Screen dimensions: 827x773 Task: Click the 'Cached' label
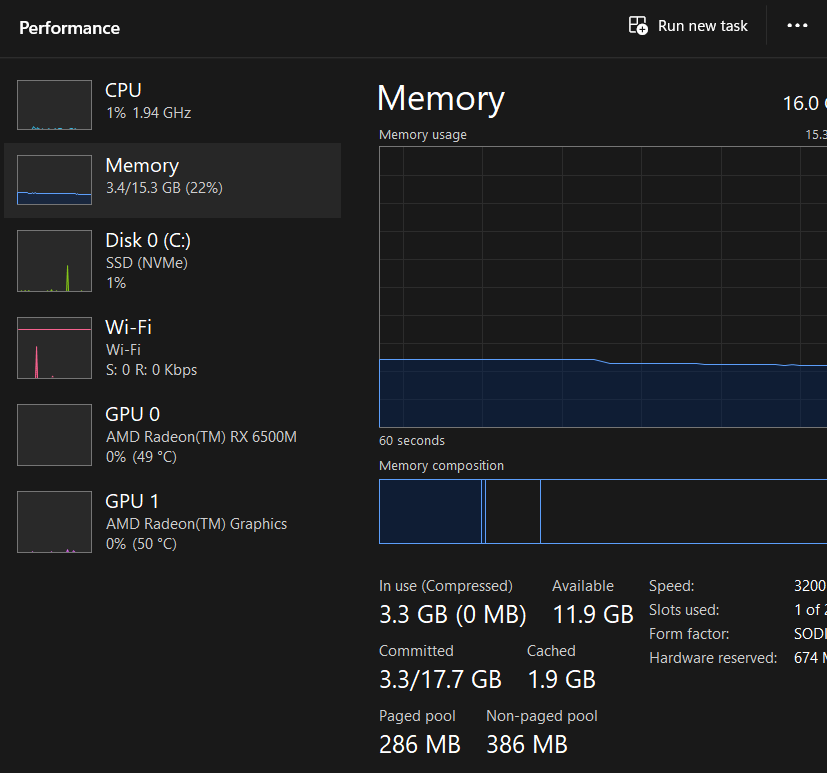551,651
